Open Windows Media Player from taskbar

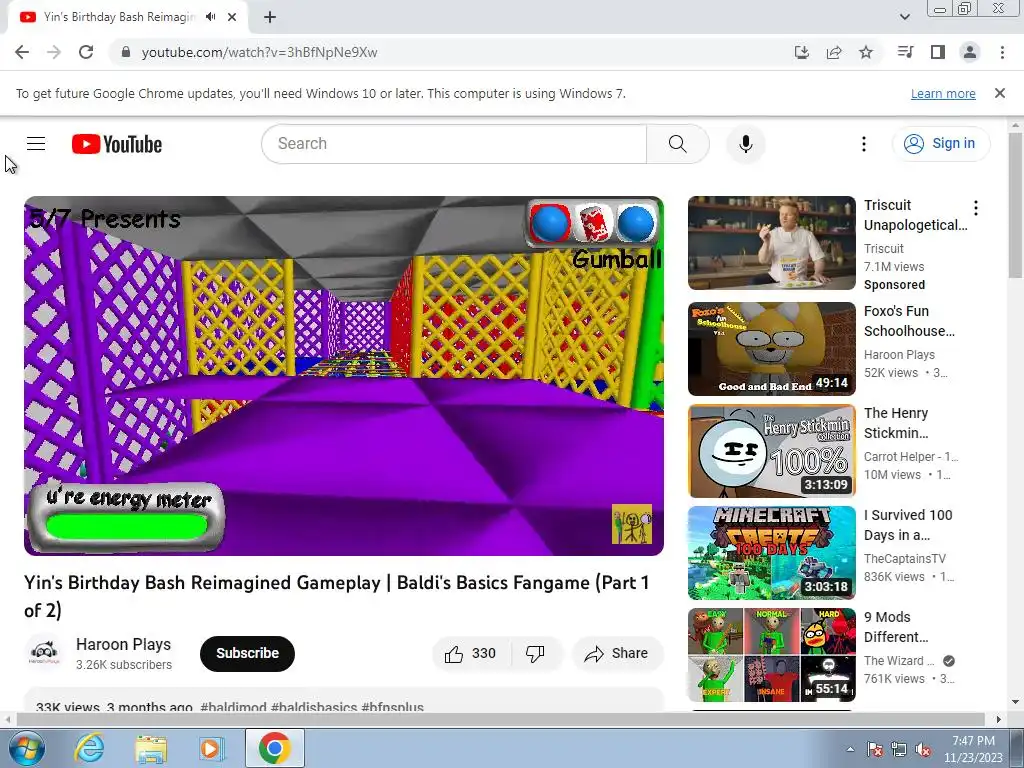pyautogui.click(x=211, y=748)
